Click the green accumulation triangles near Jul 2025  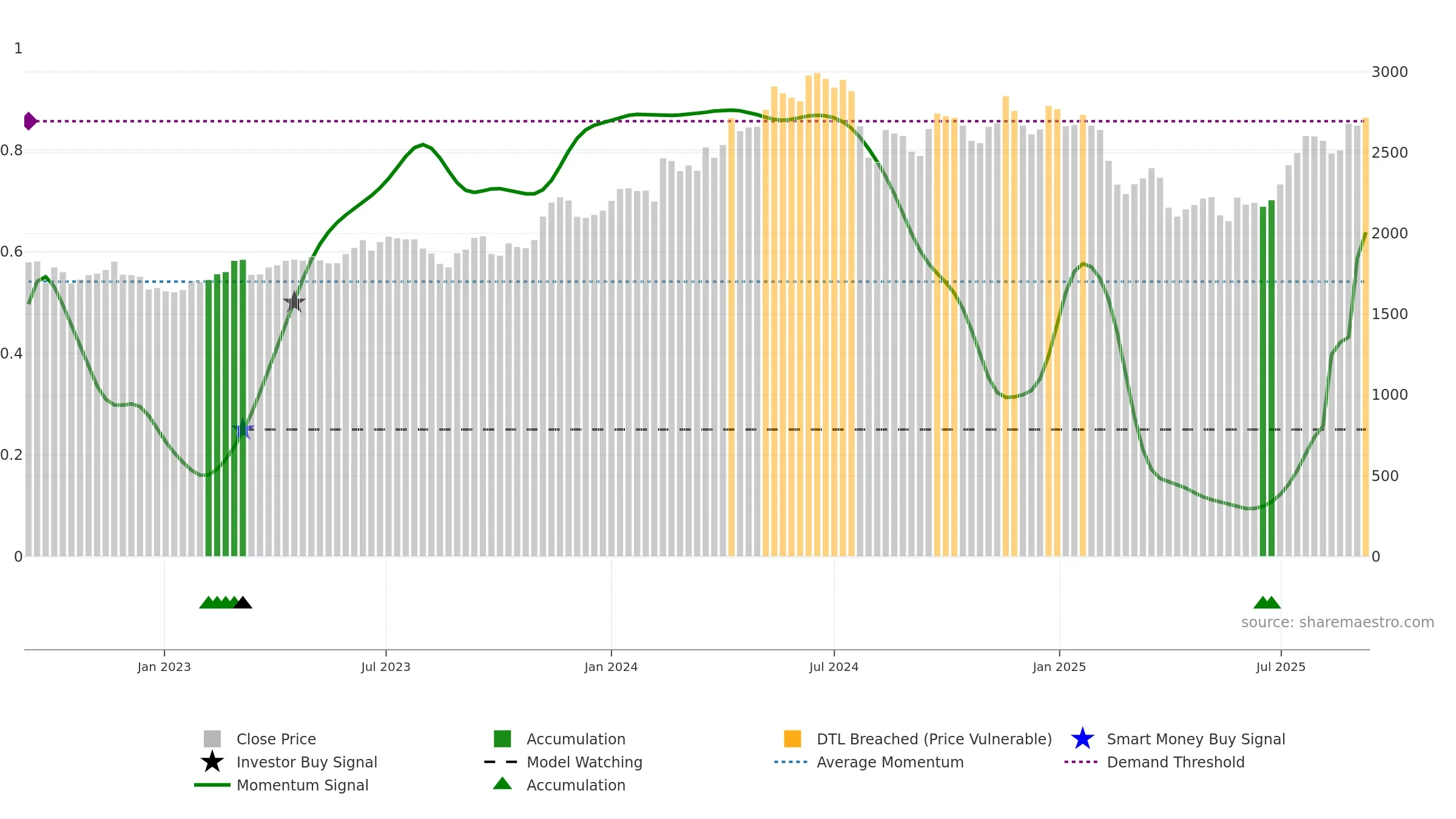[1267, 602]
